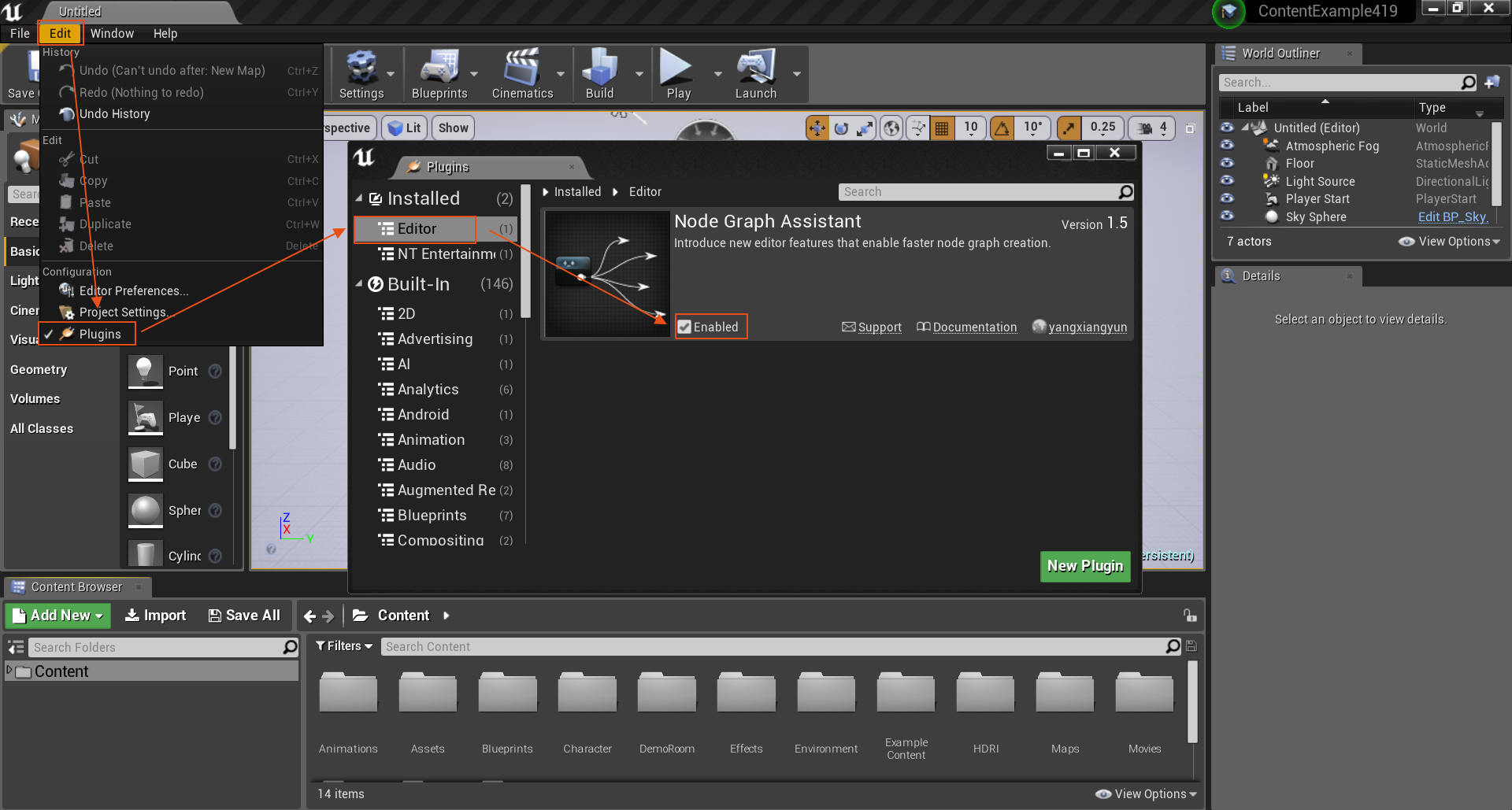Screen dimensions: 1512x810
Task: Open the File menu
Action: click(20, 33)
